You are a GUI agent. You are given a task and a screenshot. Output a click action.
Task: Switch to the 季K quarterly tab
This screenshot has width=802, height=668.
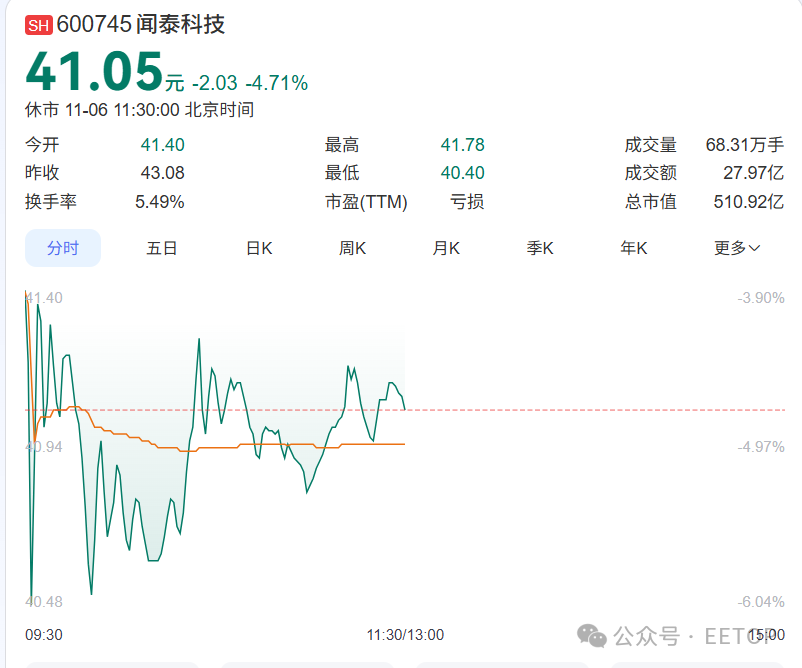click(x=540, y=248)
